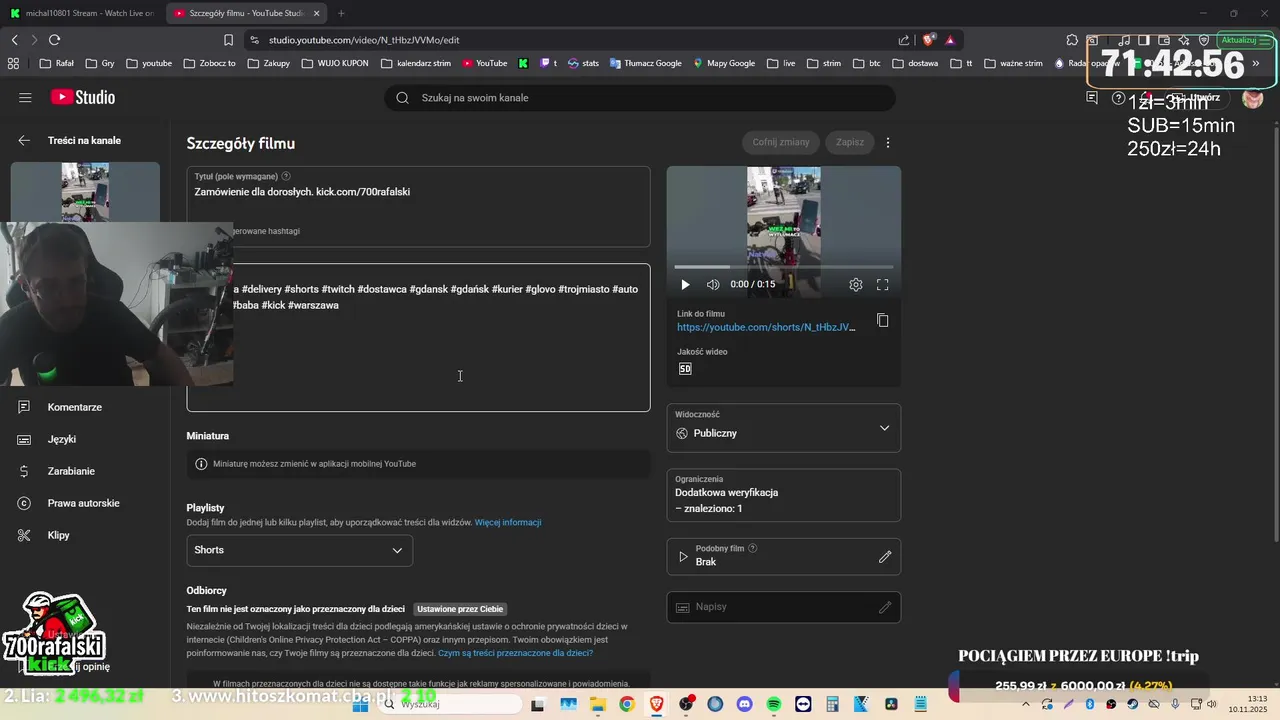The width and height of the screenshot is (1280, 720).
Task: Enter fullscreen on video preview
Action: [883, 285]
